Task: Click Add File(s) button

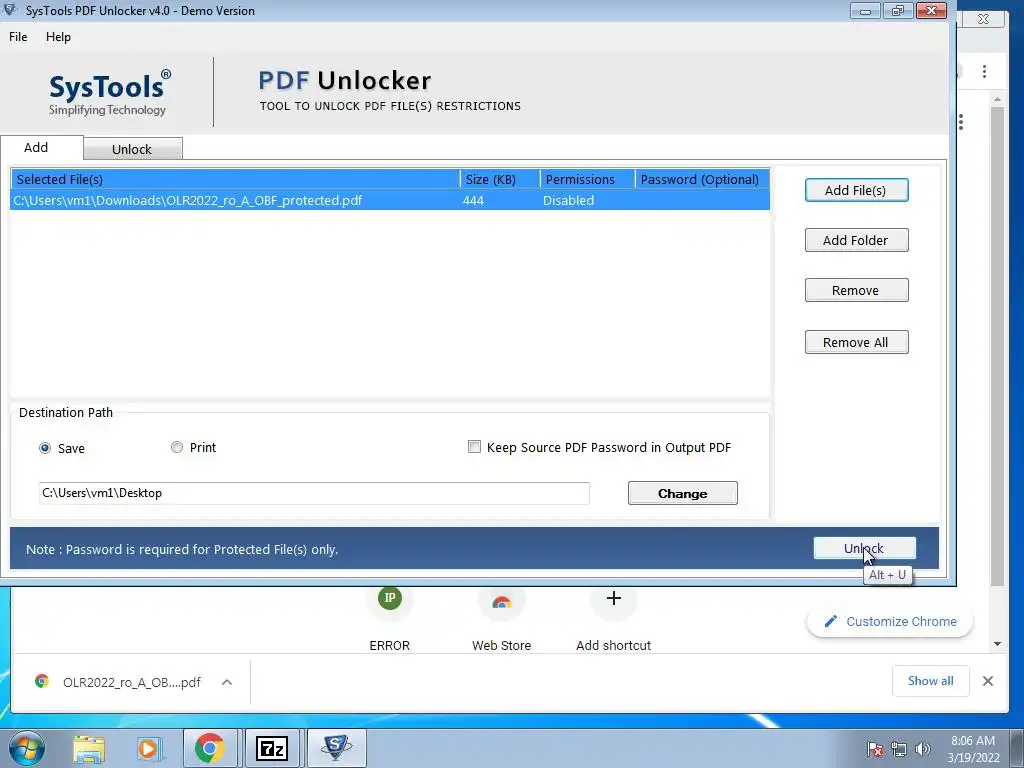Action: point(856,190)
